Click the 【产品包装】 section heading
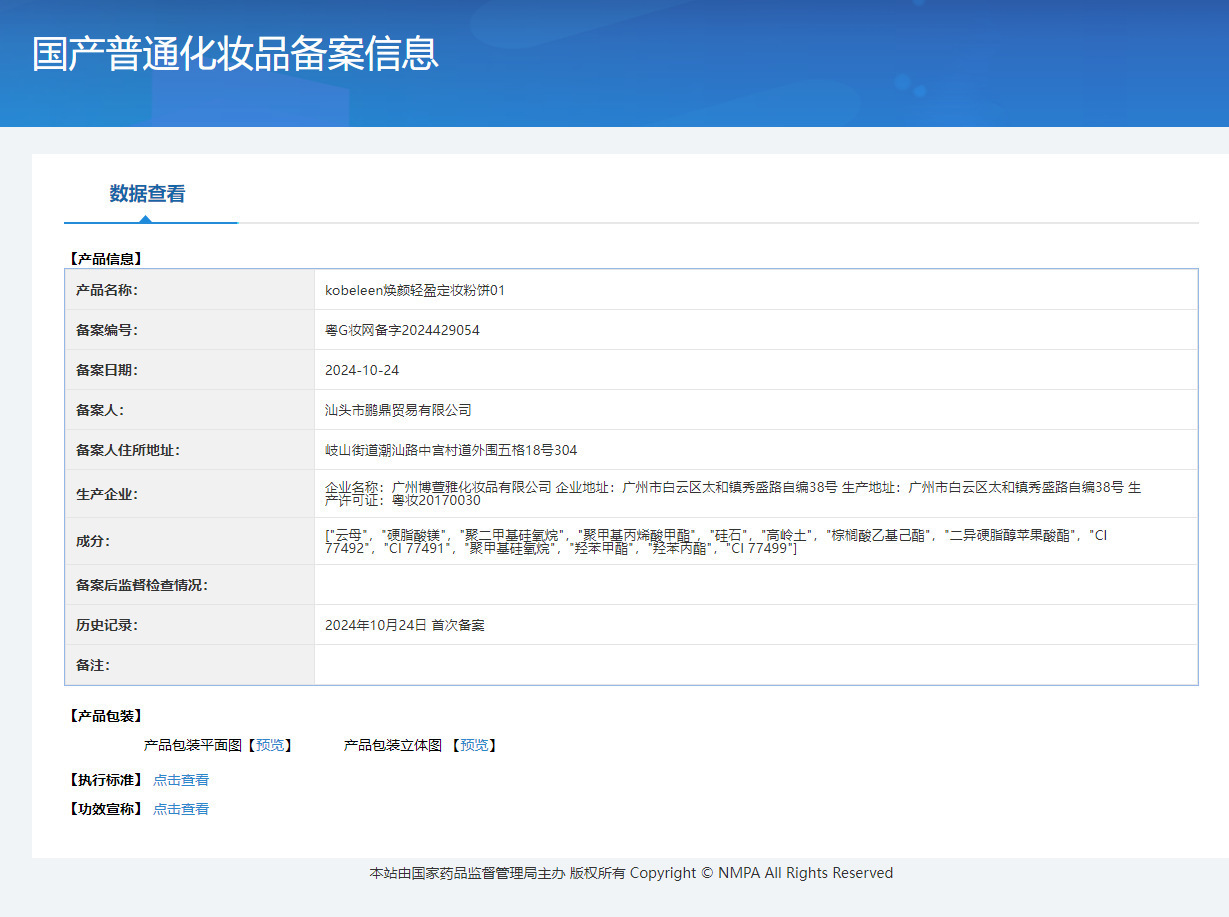The height and width of the screenshot is (917, 1229). (105, 716)
